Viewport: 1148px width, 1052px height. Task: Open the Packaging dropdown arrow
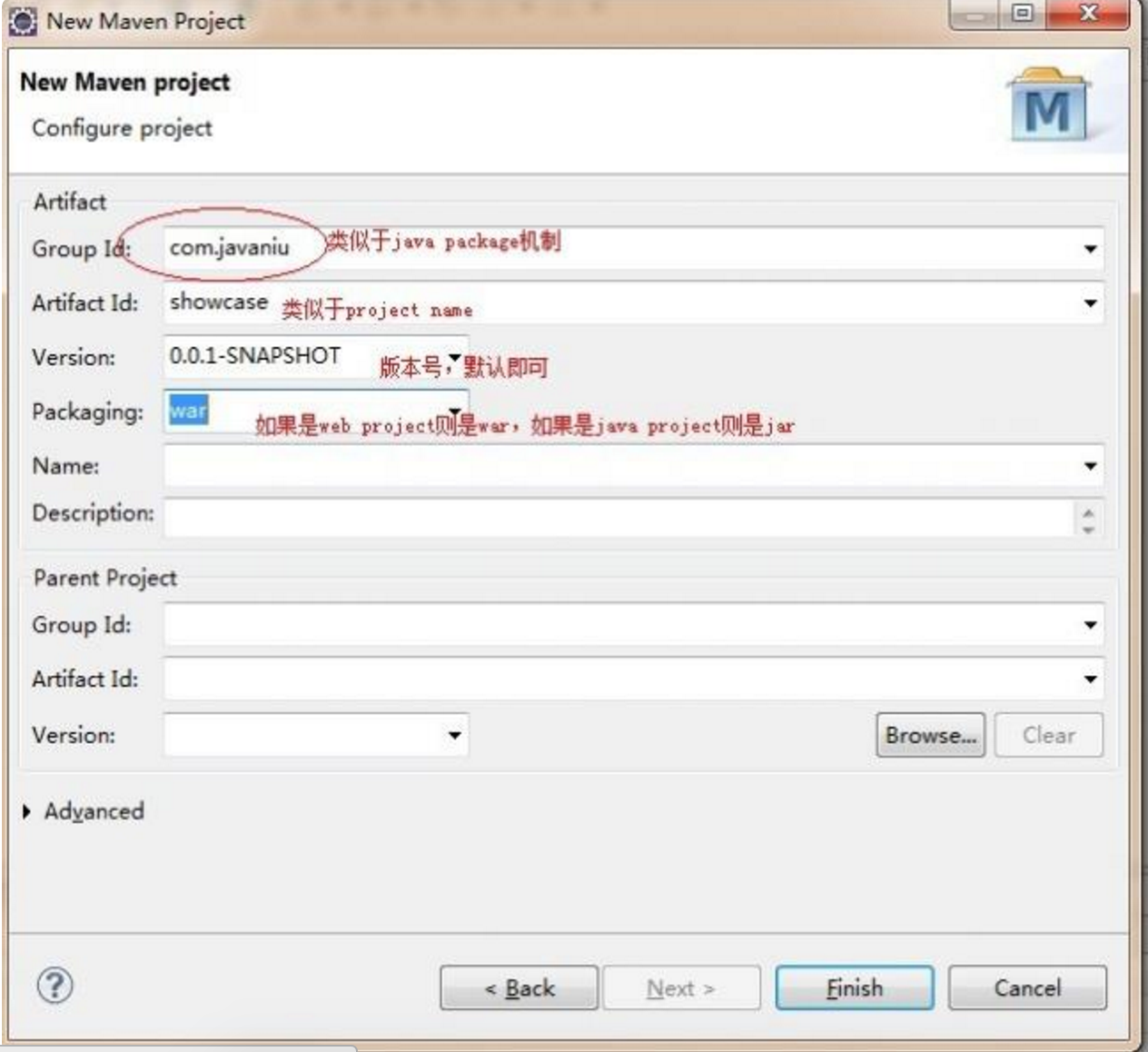[454, 412]
